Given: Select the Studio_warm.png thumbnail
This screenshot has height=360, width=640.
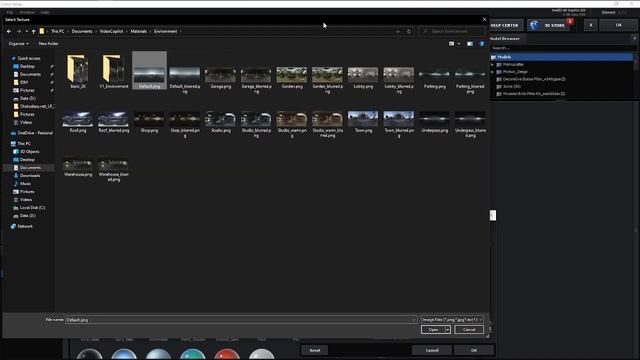Looking at the screenshot, I should 291,124.
